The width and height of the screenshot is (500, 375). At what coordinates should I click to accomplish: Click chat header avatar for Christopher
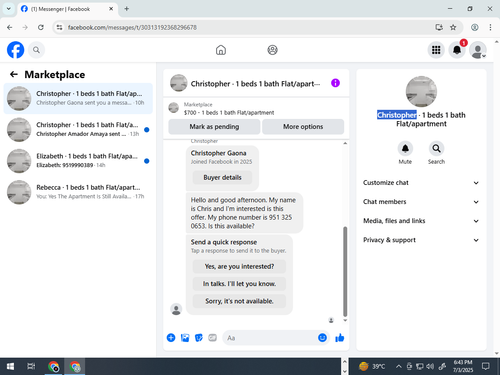pyautogui.click(x=179, y=83)
